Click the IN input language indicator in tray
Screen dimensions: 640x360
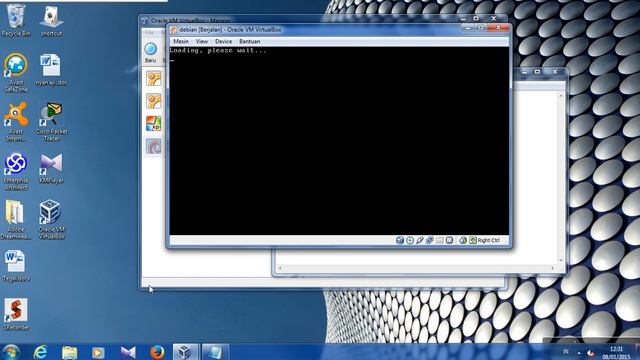(x=565, y=352)
